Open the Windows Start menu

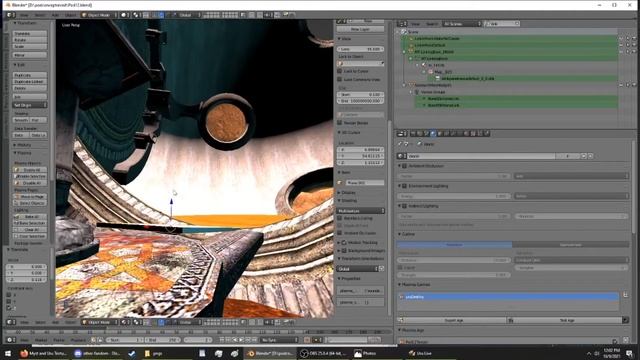click(x=7, y=353)
